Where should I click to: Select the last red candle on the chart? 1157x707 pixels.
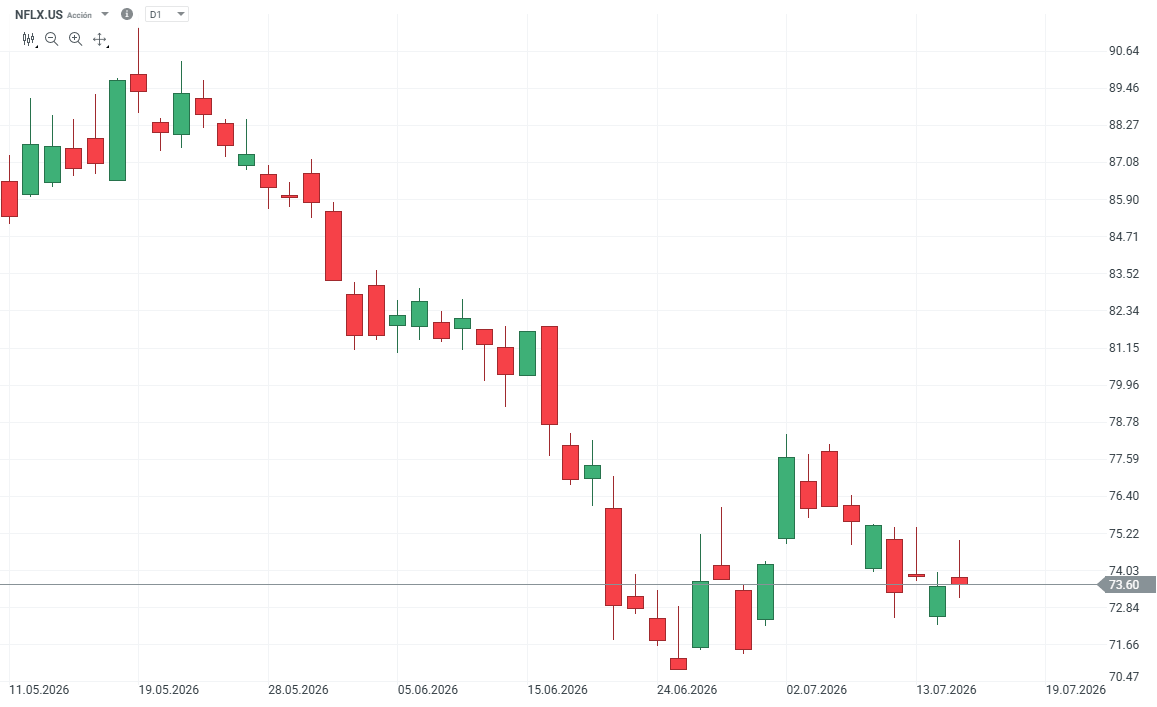tap(959, 581)
